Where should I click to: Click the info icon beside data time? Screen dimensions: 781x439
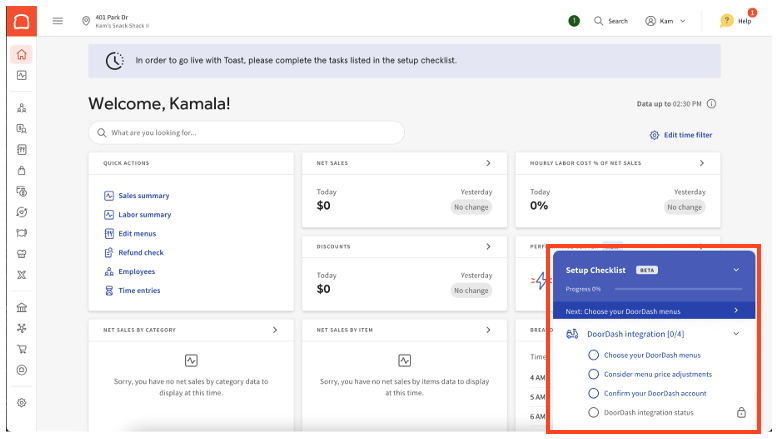(711, 104)
